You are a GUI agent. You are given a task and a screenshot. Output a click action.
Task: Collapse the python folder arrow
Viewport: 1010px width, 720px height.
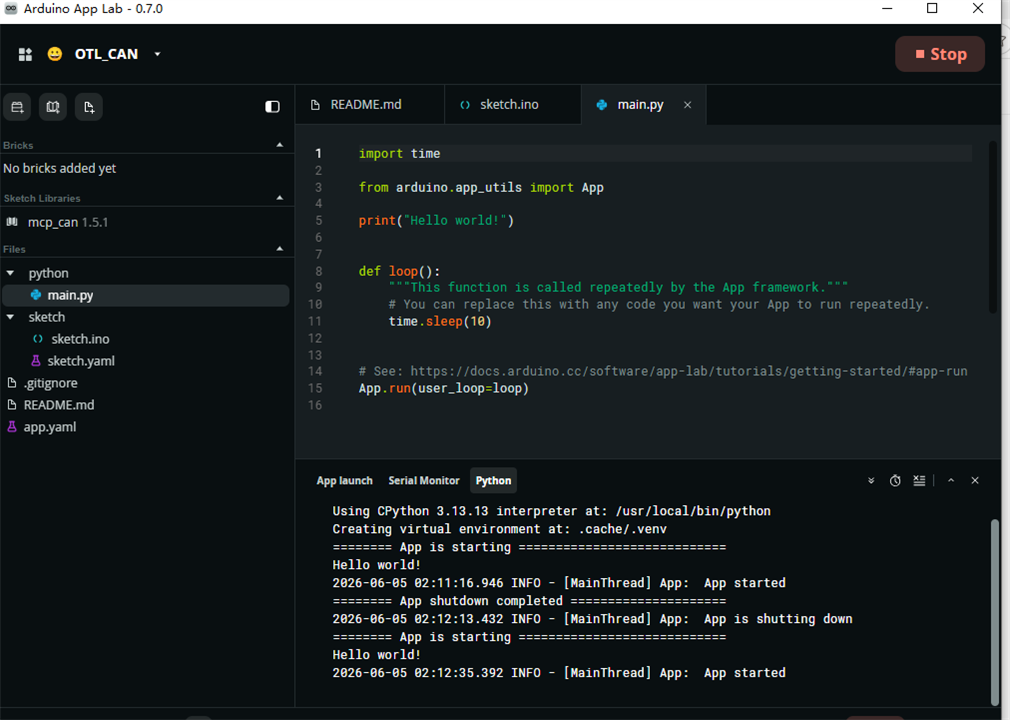[10, 273]
